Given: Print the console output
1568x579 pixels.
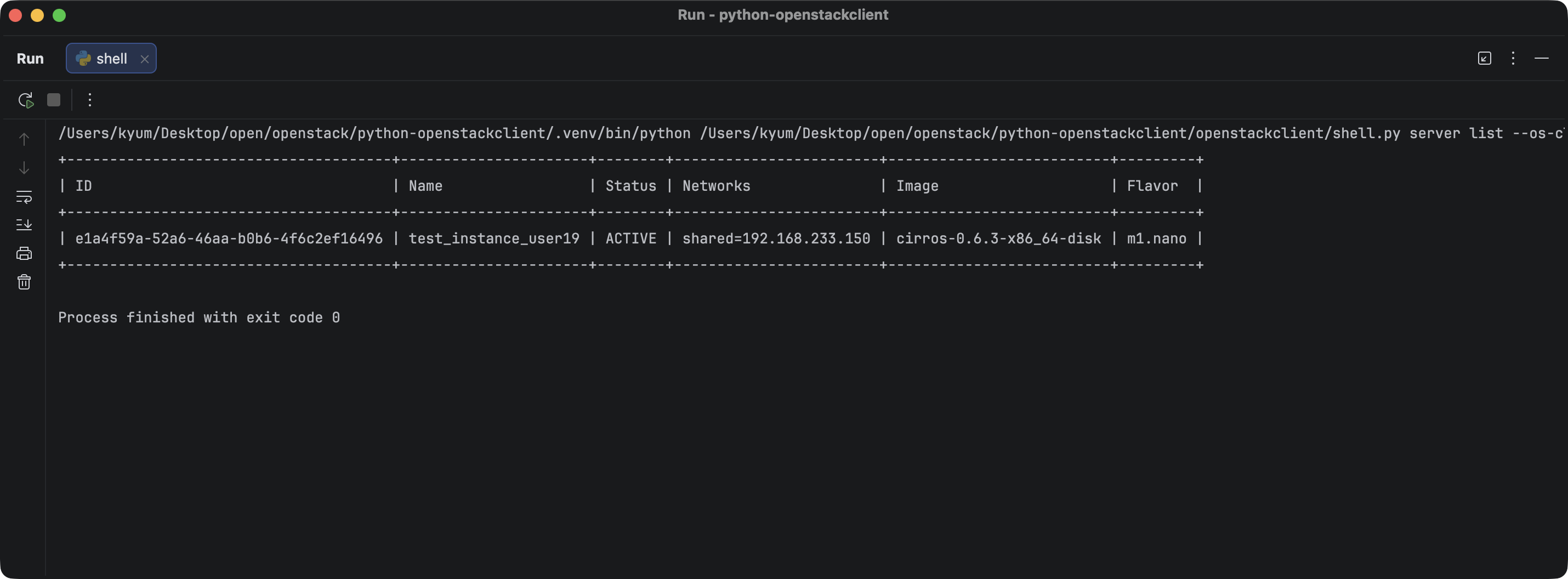Looking at the screenshot, I should (24, 253).
